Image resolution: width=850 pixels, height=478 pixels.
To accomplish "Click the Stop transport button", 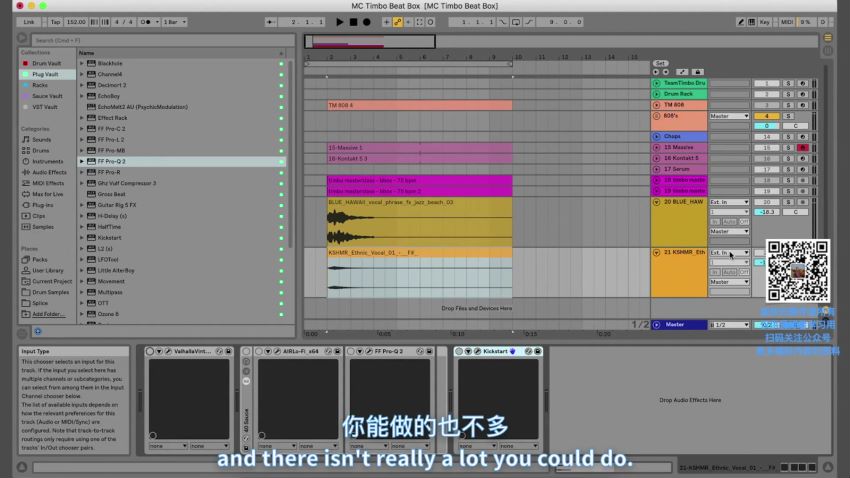I will 353,22.
